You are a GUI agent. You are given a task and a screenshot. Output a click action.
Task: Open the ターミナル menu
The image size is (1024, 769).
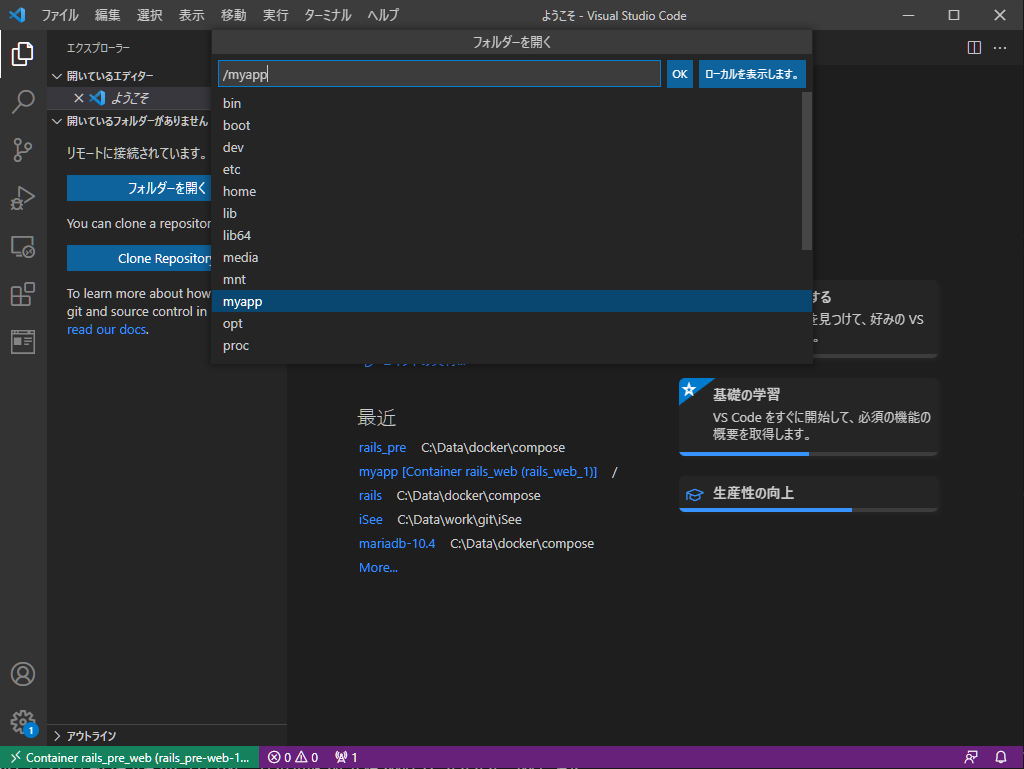(328, 15)
